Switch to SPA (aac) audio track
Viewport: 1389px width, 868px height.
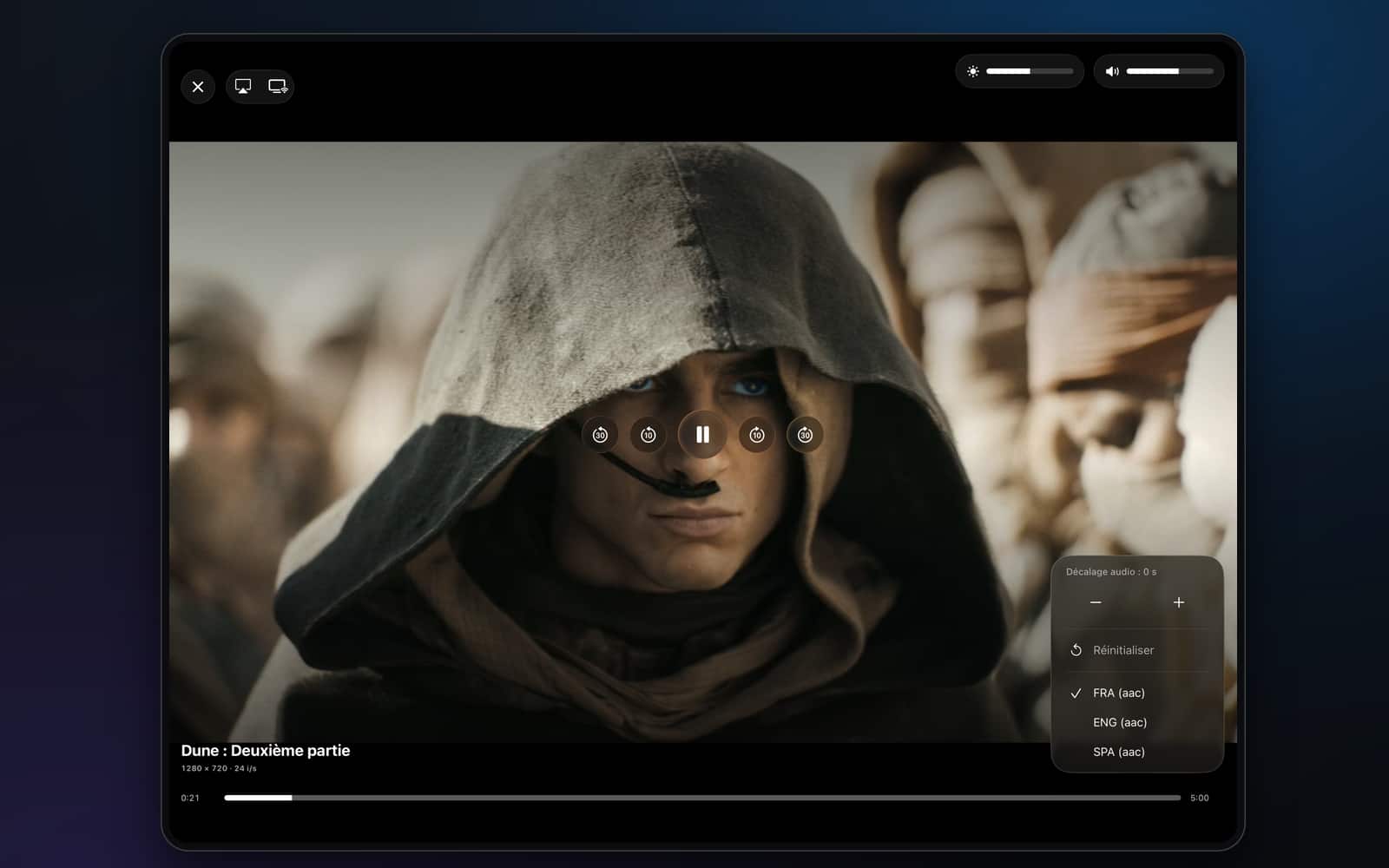(x=1137, y=752)
